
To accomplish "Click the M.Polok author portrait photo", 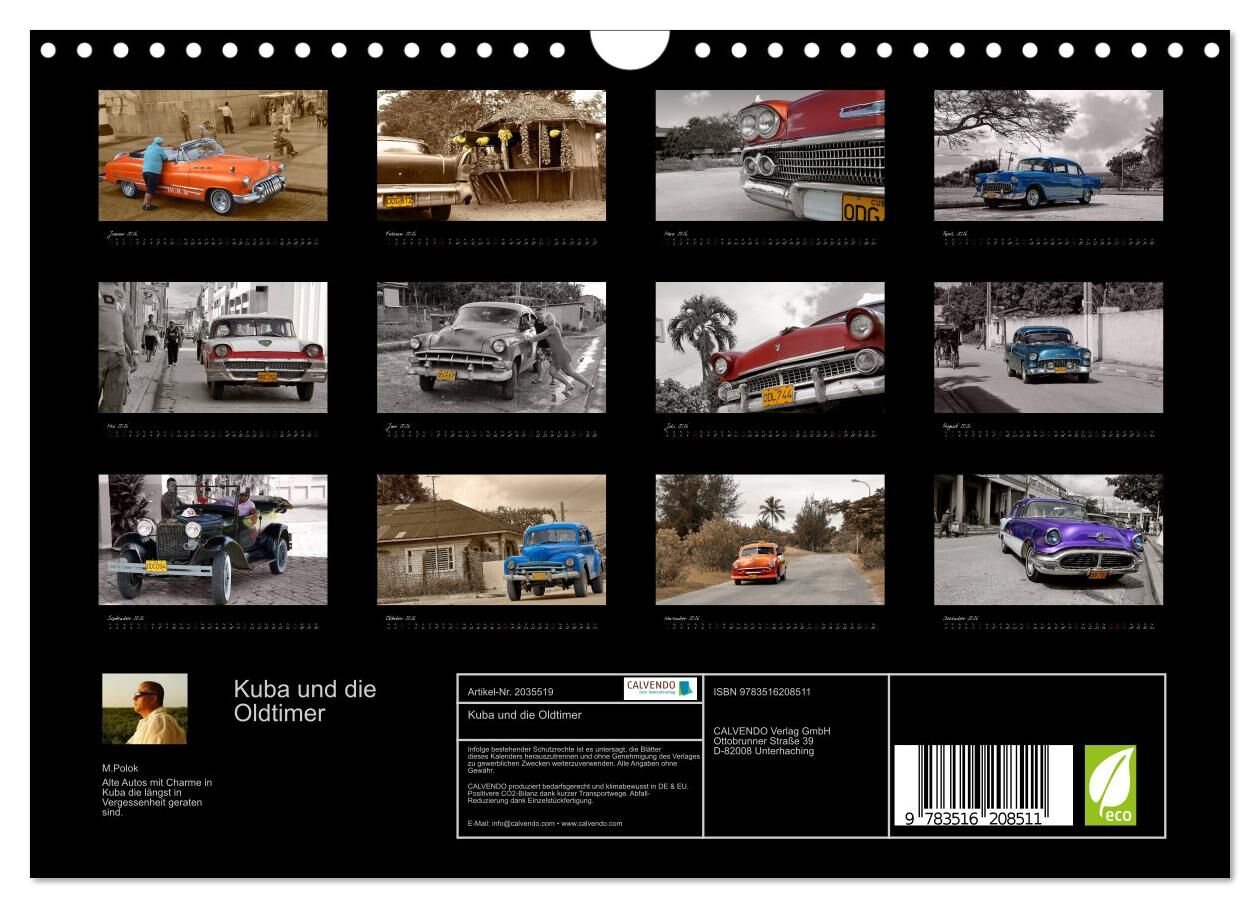I will click(144, 709).
